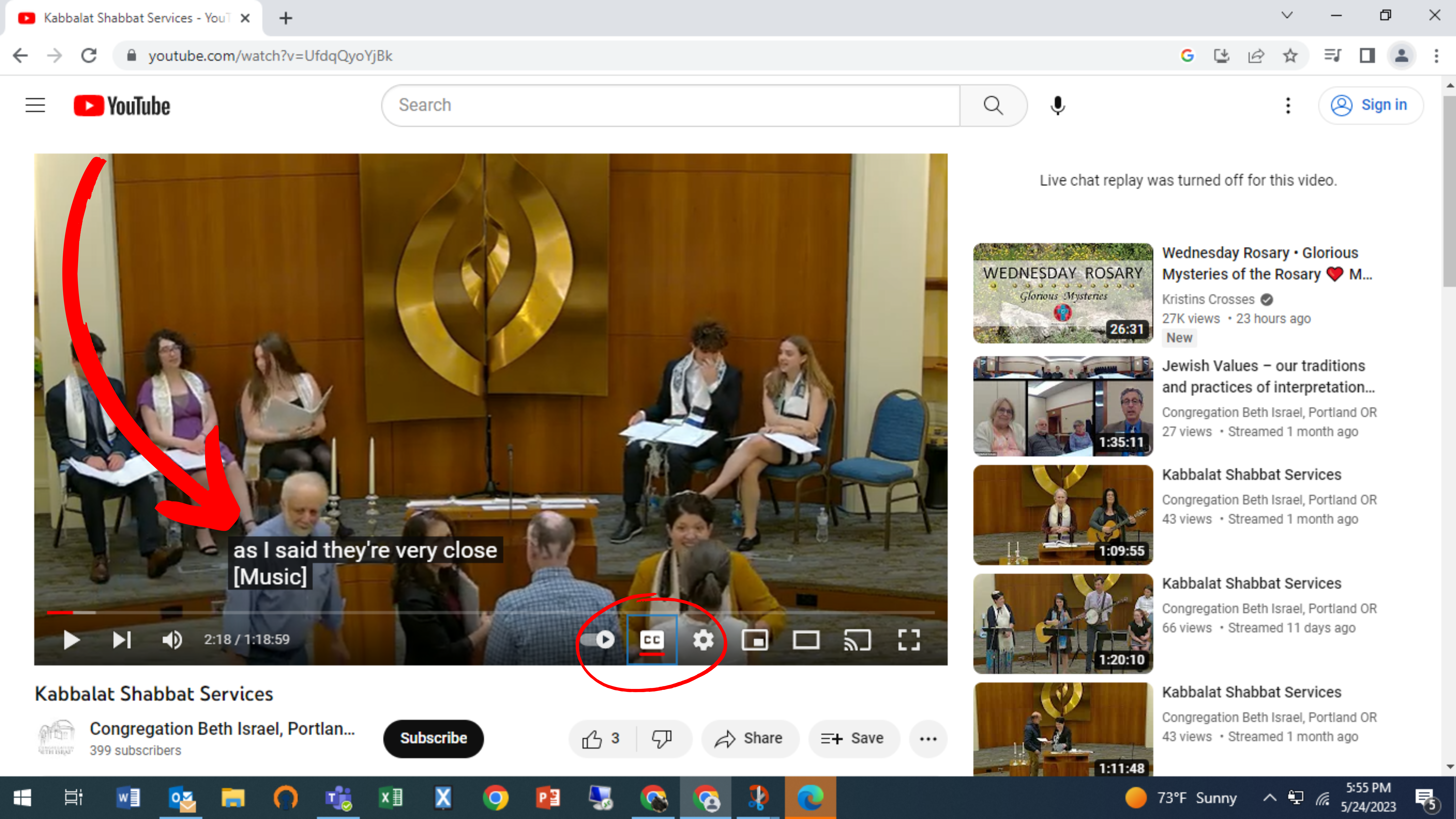
Task: Cast video to a TV
Action: tap(857, 640)
